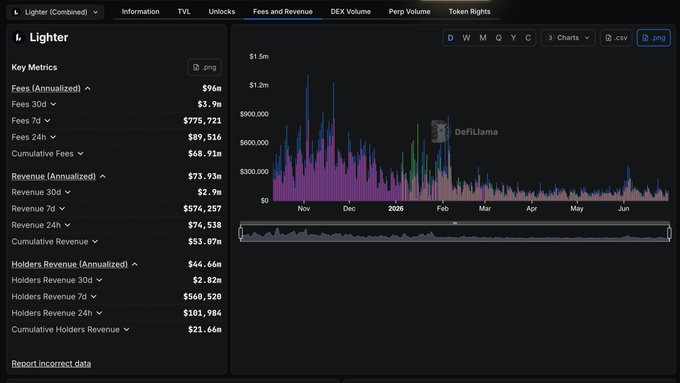Download the chart as .png

pyautogui.click(x=654, y=38)
